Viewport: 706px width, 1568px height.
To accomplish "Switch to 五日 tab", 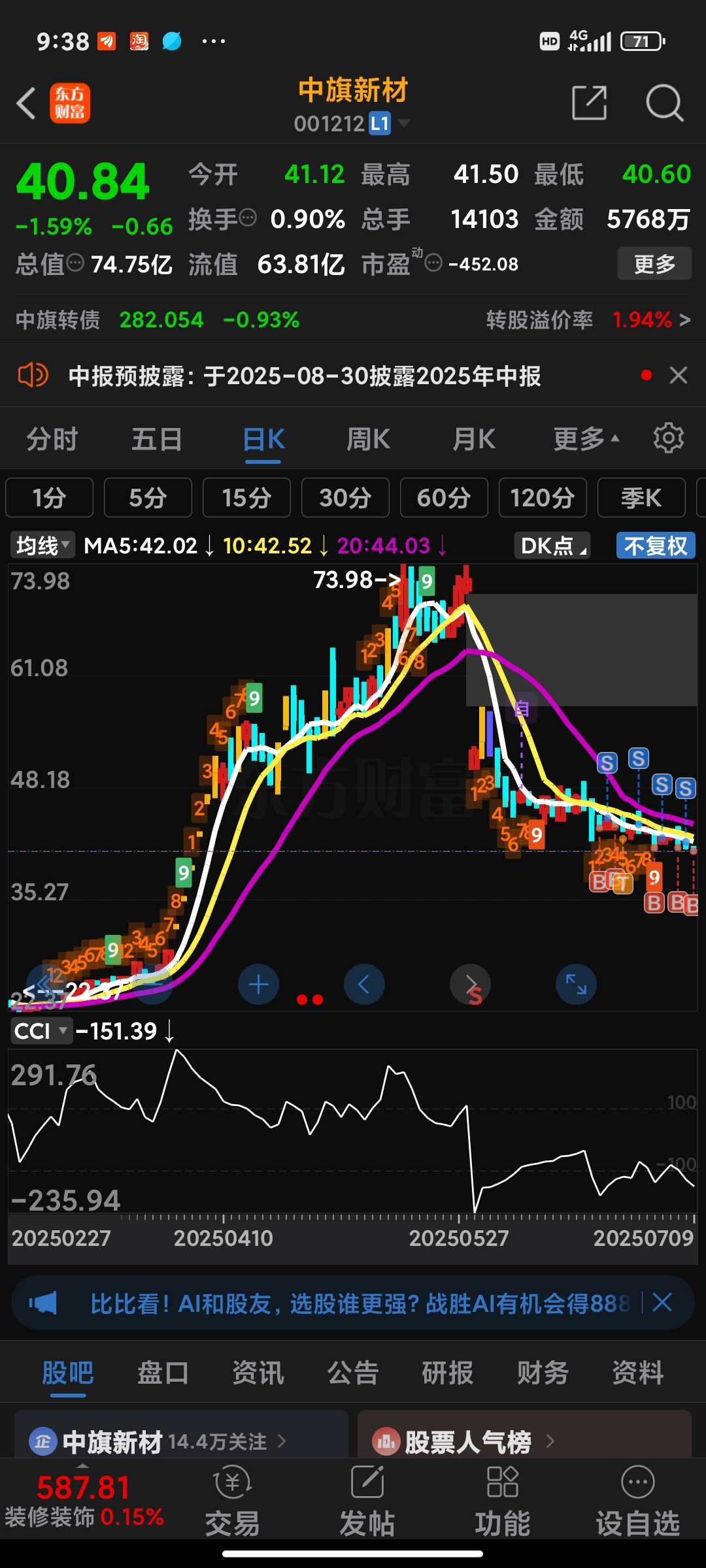I will pos(157,438).
